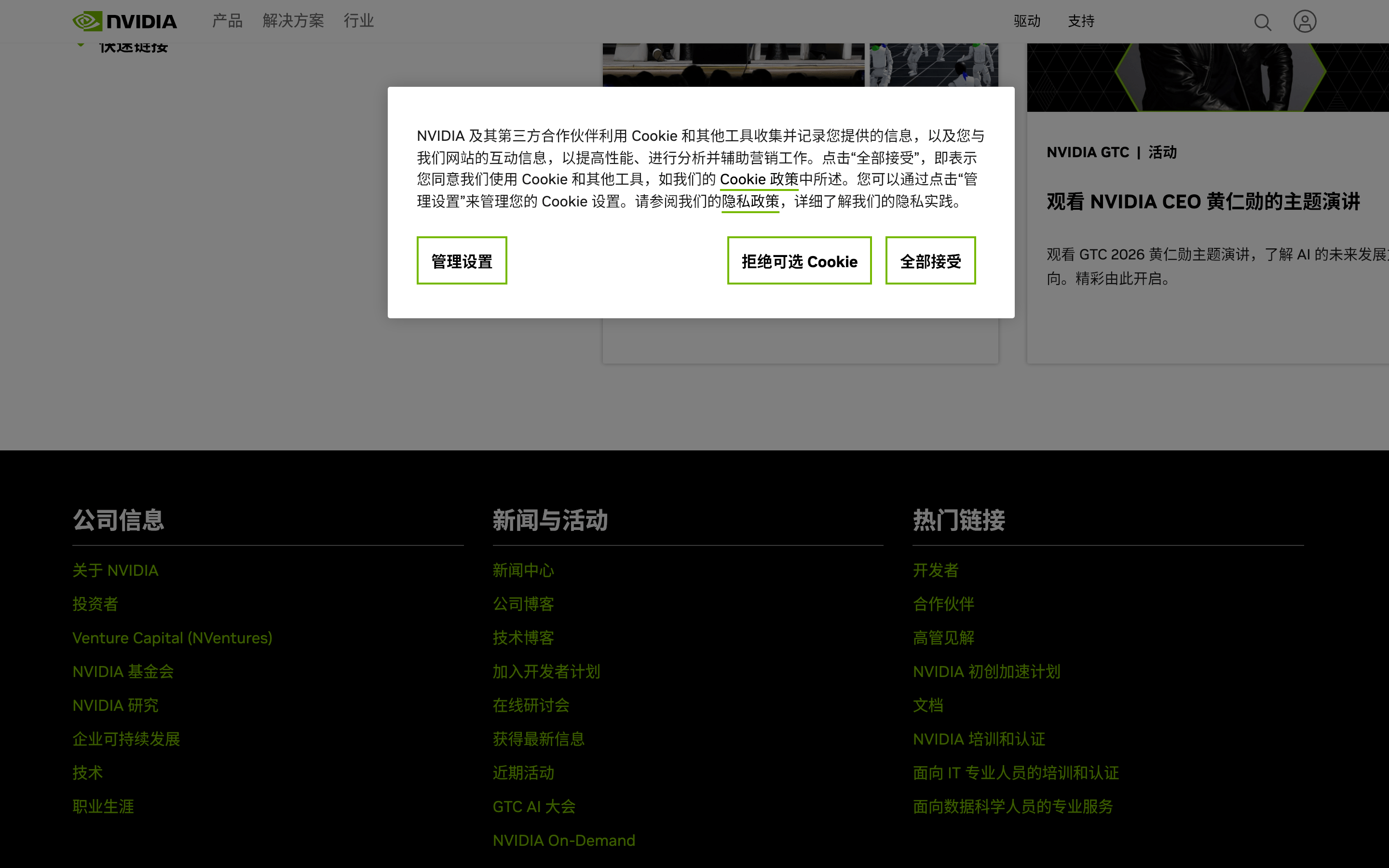Viewport: 1389px width, 868px height.
Task: Click the 管理设置 button
Action: (x=462, y=260)
